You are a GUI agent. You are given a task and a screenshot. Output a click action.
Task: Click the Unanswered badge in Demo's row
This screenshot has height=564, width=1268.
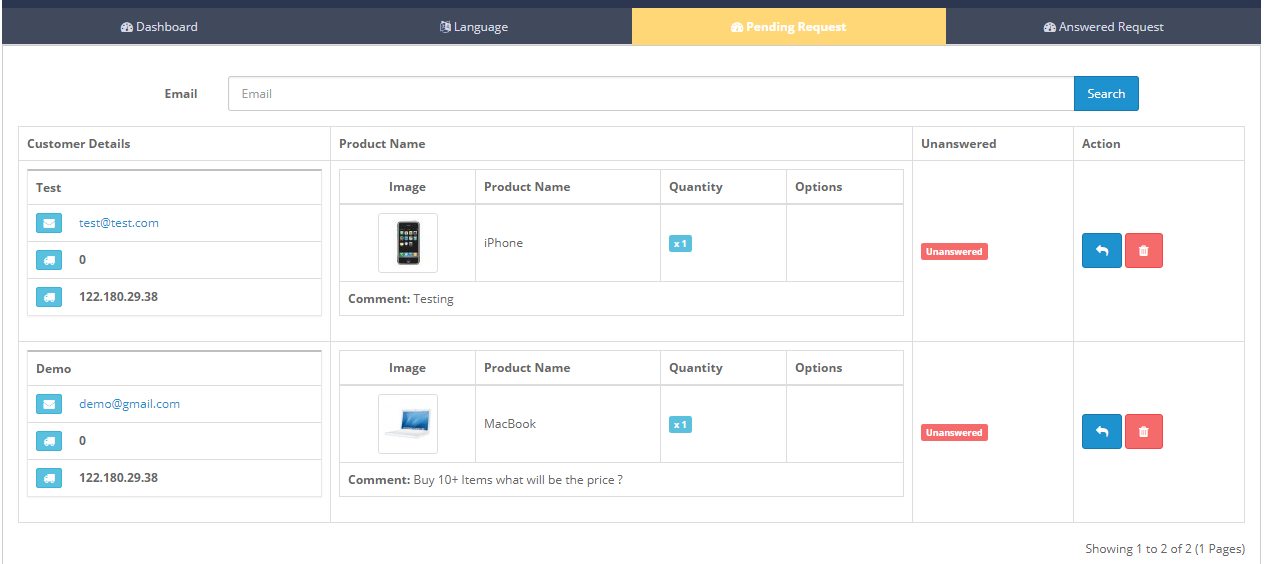point(954,433)
